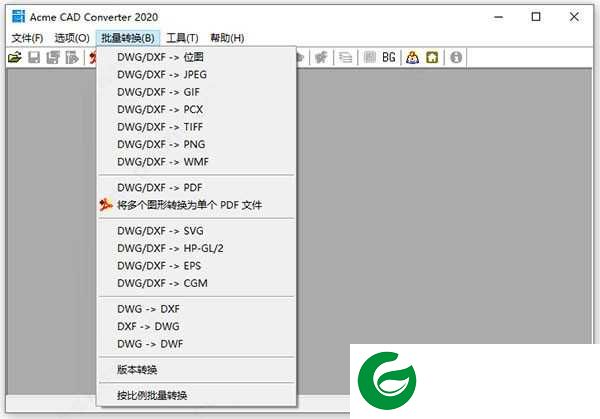Minimize the Acme CAD Converter window

[x=499, y=17]
